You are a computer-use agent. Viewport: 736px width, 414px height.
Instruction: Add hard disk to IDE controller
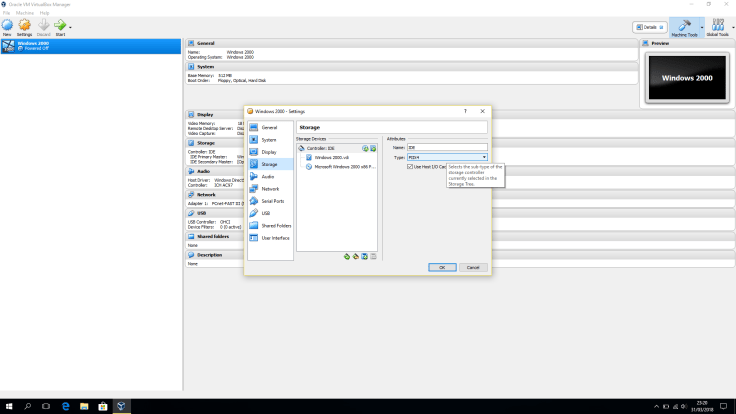[373, 148]
